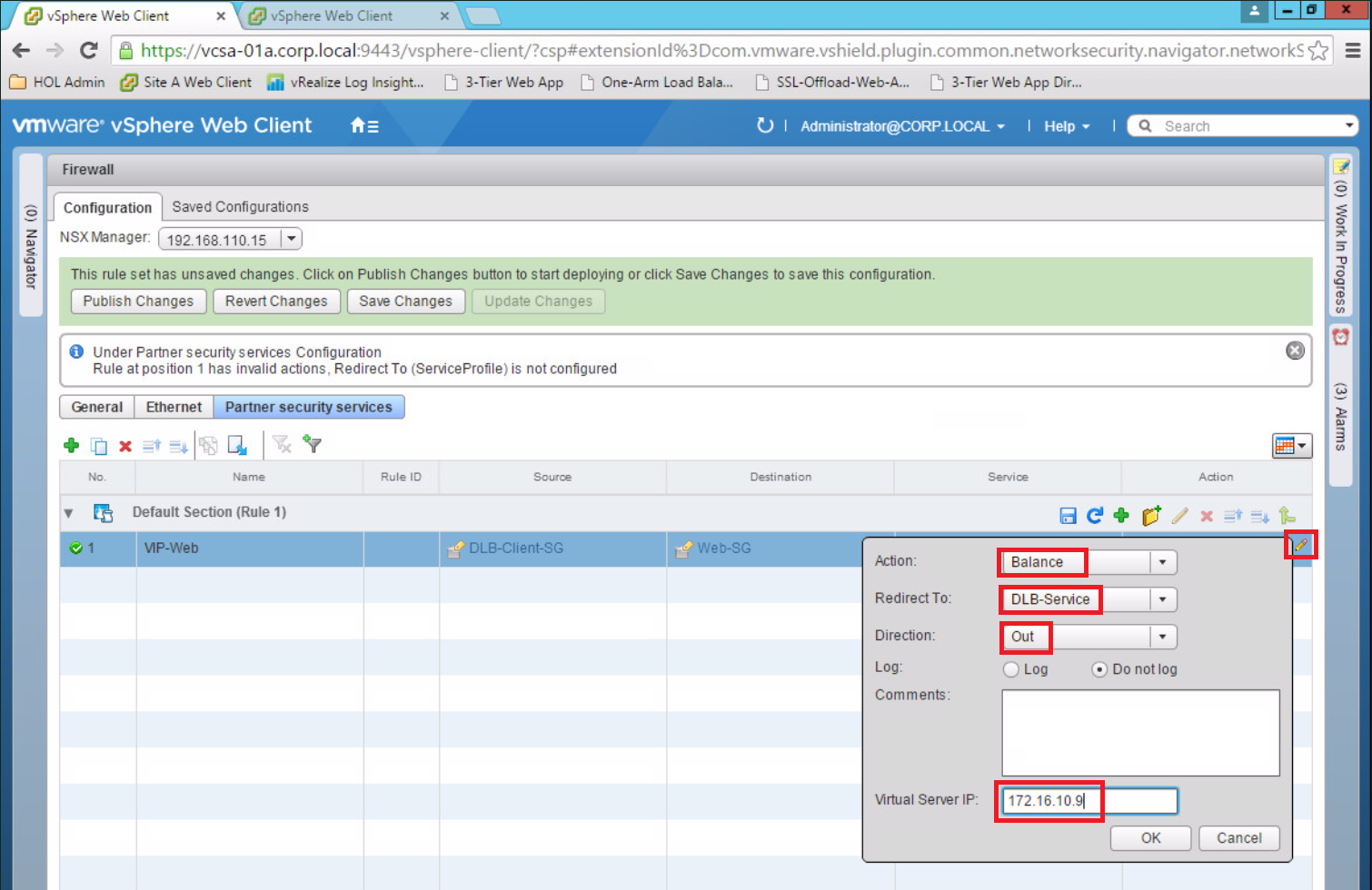Bookmark this page with the star icon
1372x890 pixels.
1317,50
